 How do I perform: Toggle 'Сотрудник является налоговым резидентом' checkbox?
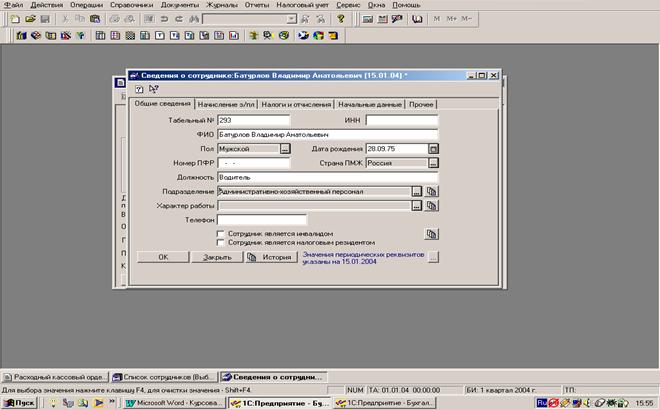pos(220,242)
